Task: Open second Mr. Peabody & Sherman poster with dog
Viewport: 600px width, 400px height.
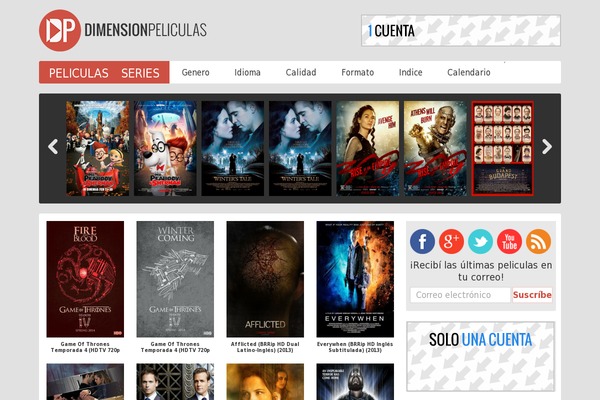Action: [165, 149]
